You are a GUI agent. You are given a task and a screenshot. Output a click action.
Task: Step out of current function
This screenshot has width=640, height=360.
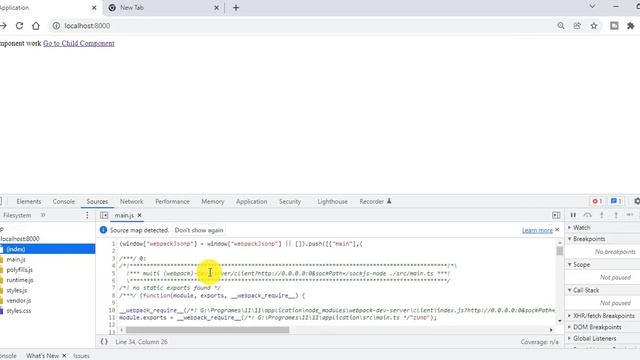tap(616, 215)
